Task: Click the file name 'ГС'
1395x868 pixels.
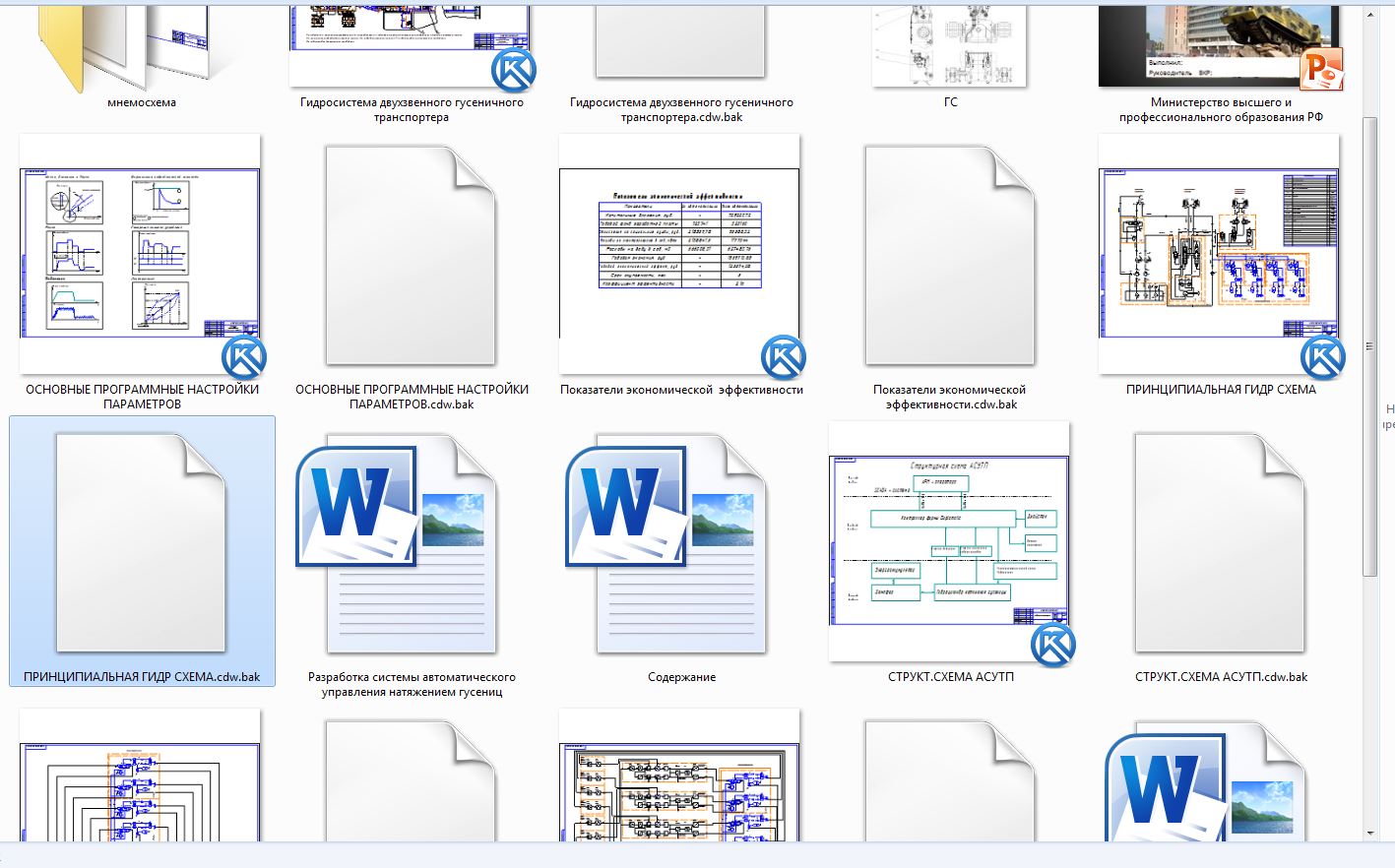Action: (951, 102)
